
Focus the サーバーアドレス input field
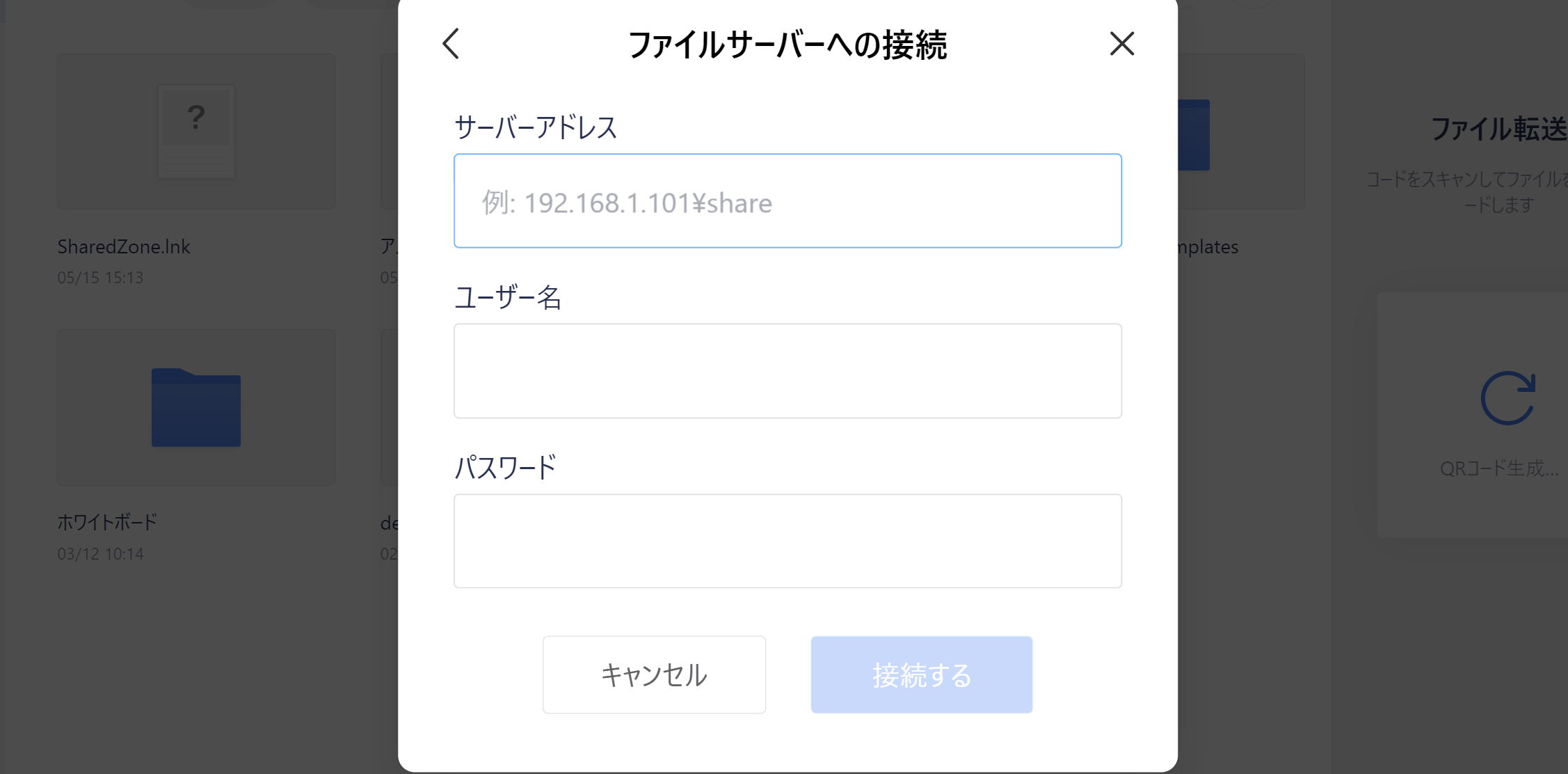pyautogui.click(x=787, y=201)
